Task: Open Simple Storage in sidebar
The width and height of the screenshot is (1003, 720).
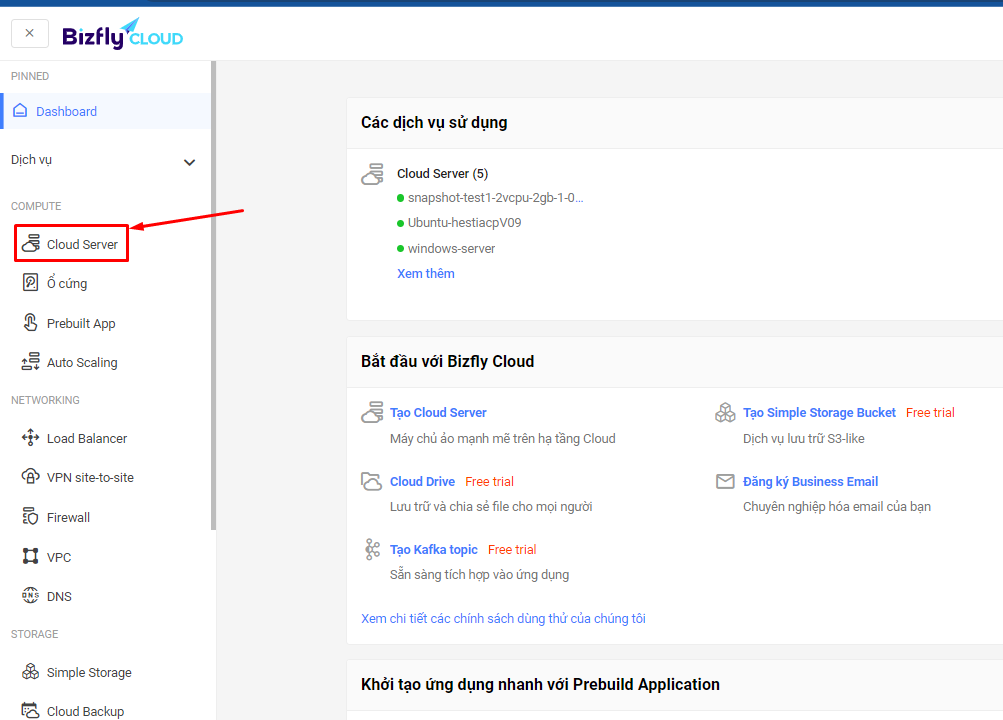Action: point(89,673)
